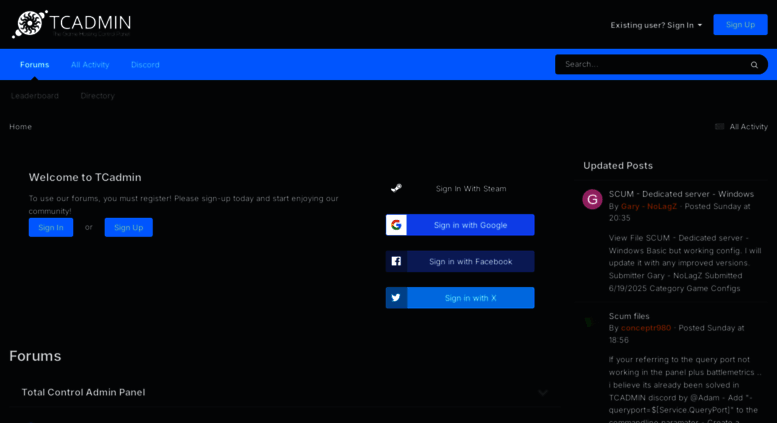Click the Forums page heading

coord(35,356)
